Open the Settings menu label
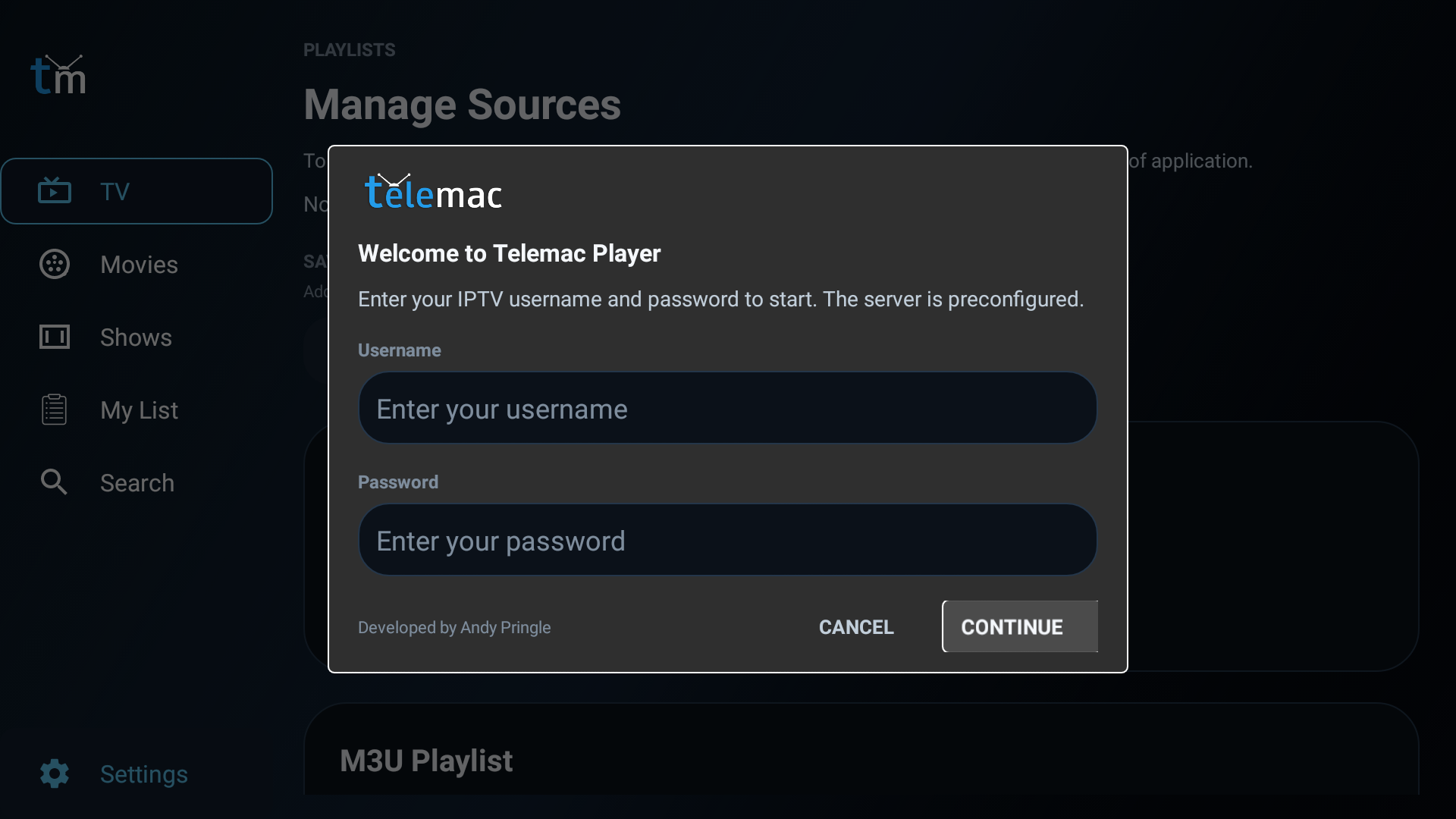This screenshot has width=1456, height=819. [x=144, y=774]
